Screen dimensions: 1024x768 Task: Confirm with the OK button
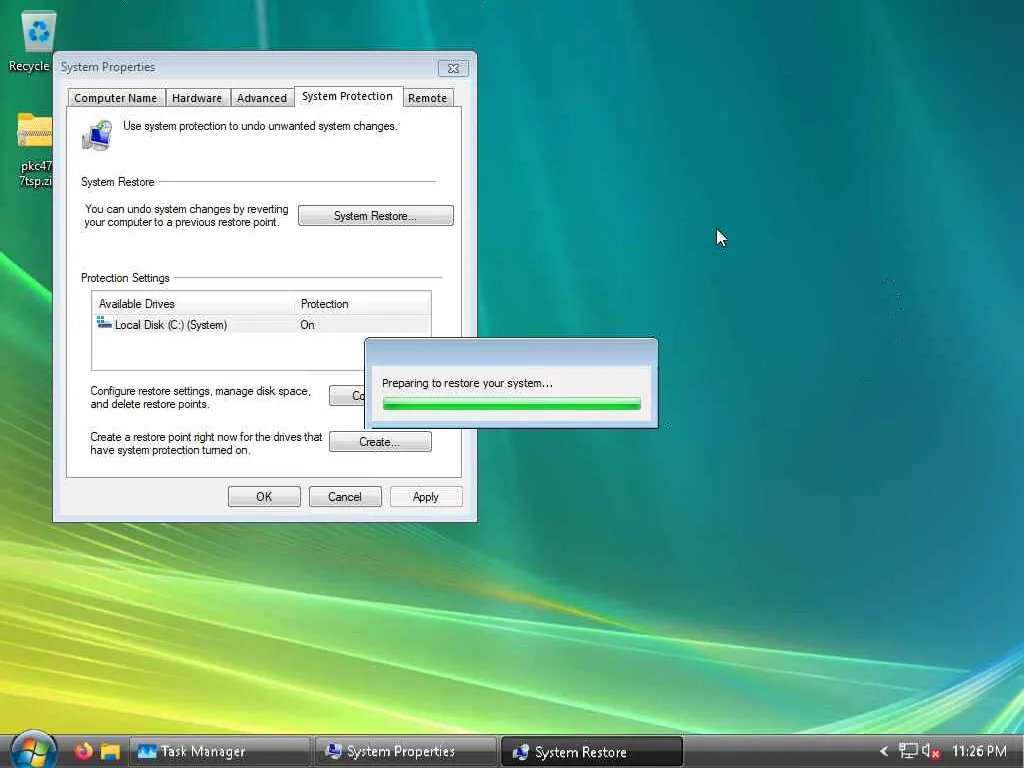click(x=264, y=497)
